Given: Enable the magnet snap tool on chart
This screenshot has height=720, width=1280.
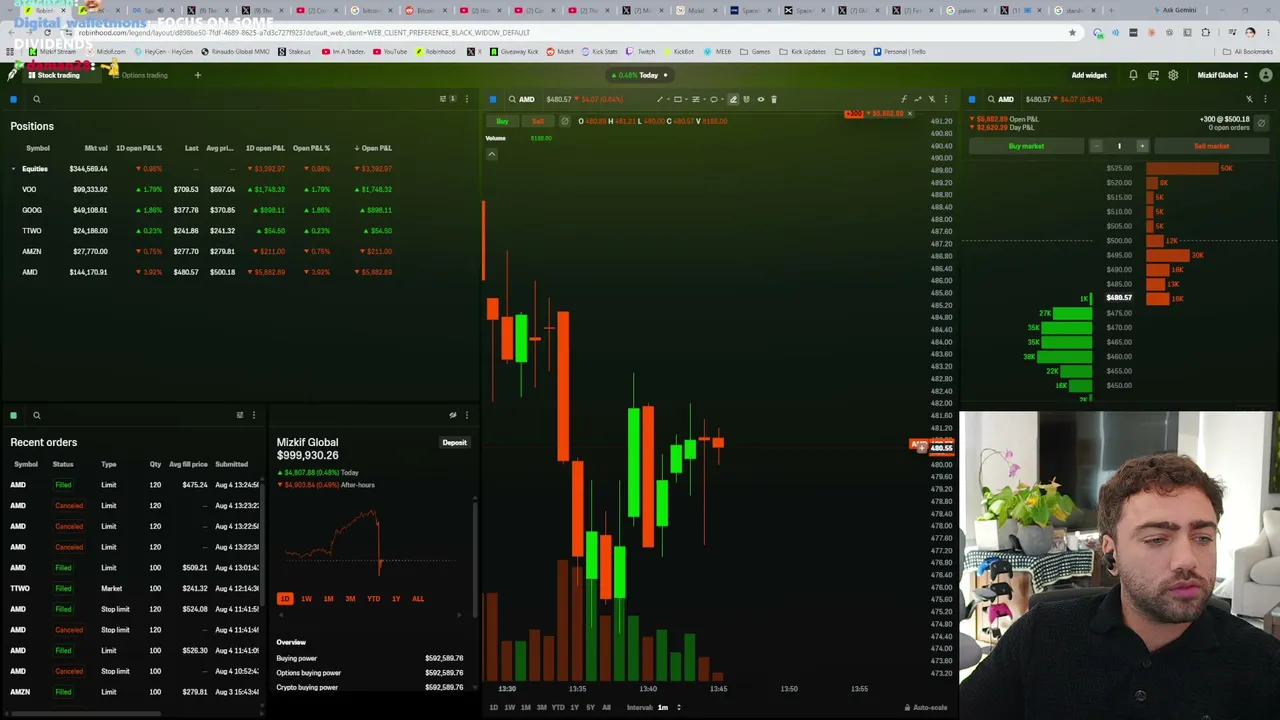Looking at the screenshot, I should point(746,99).
